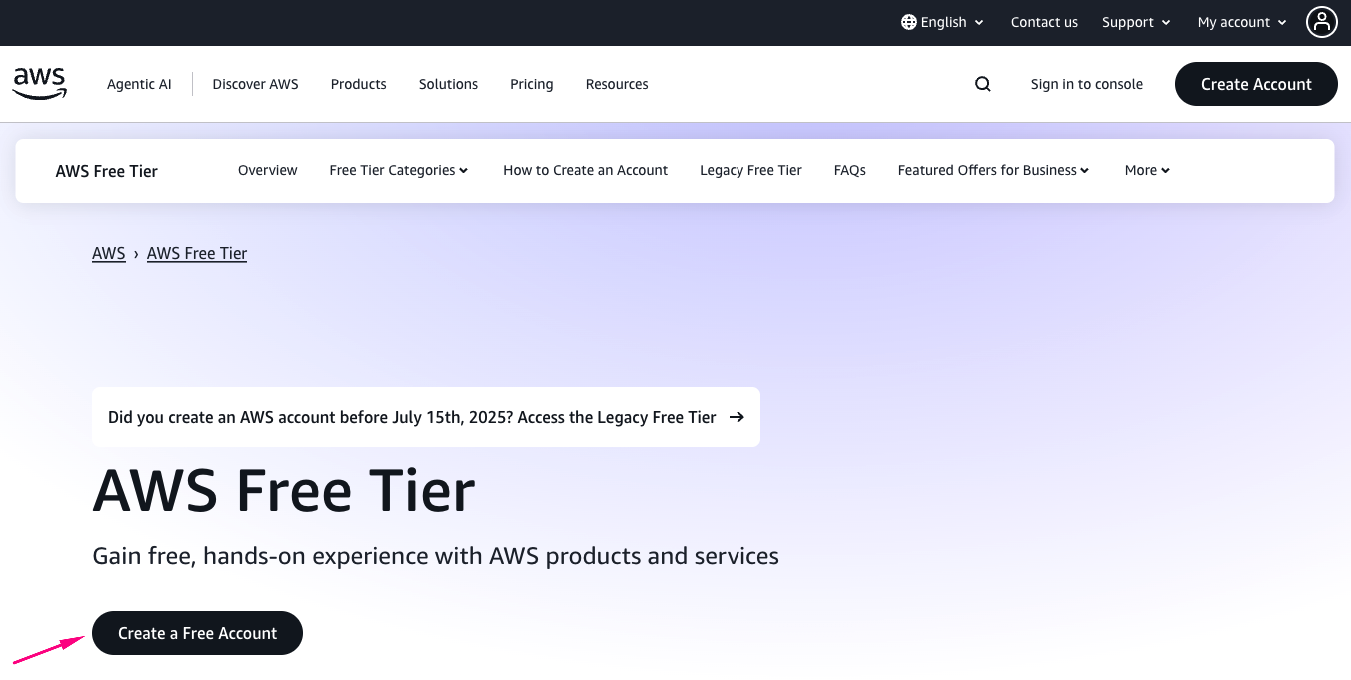This screenshot has width=1351, height=680.
Task: Click the arrow on Legacy Free Tier banner
Action: pos(737,417)
